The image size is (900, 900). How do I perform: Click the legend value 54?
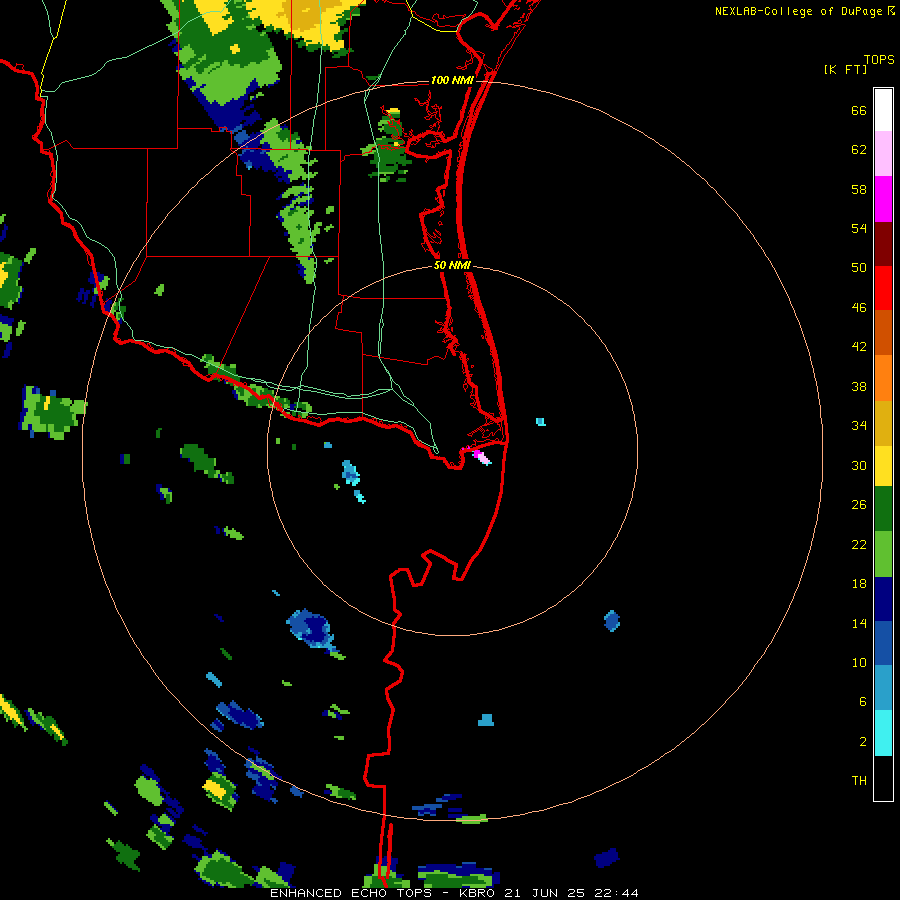tap(859, 228)
